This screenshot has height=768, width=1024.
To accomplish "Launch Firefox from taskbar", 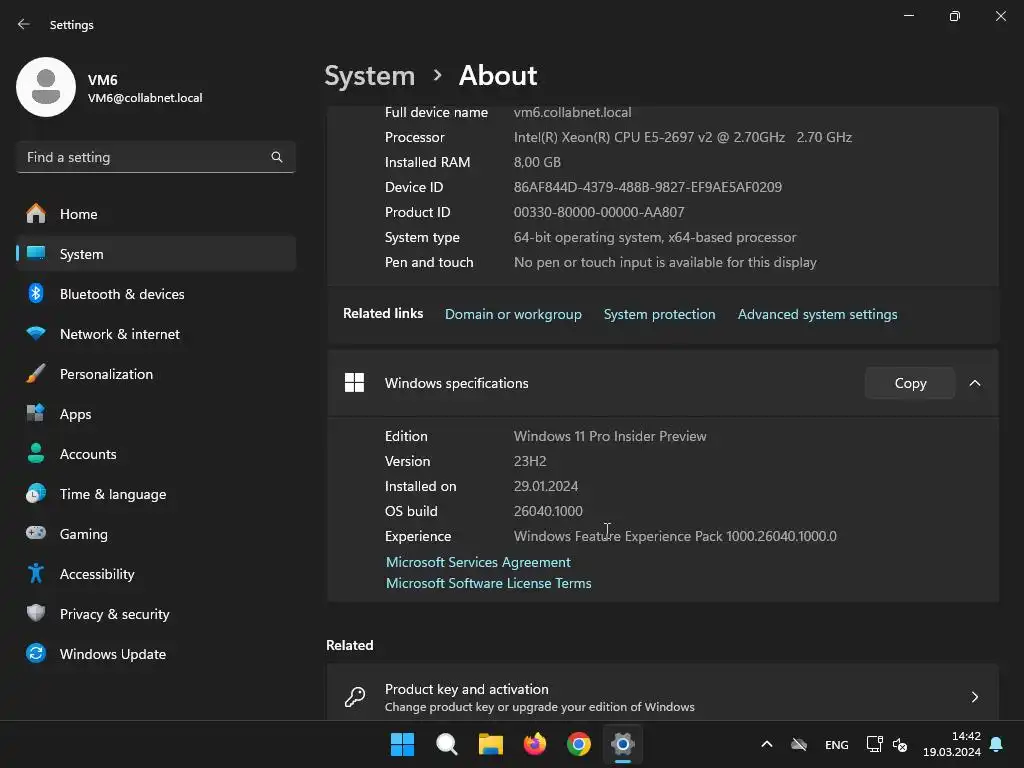I will coord(535,744).
